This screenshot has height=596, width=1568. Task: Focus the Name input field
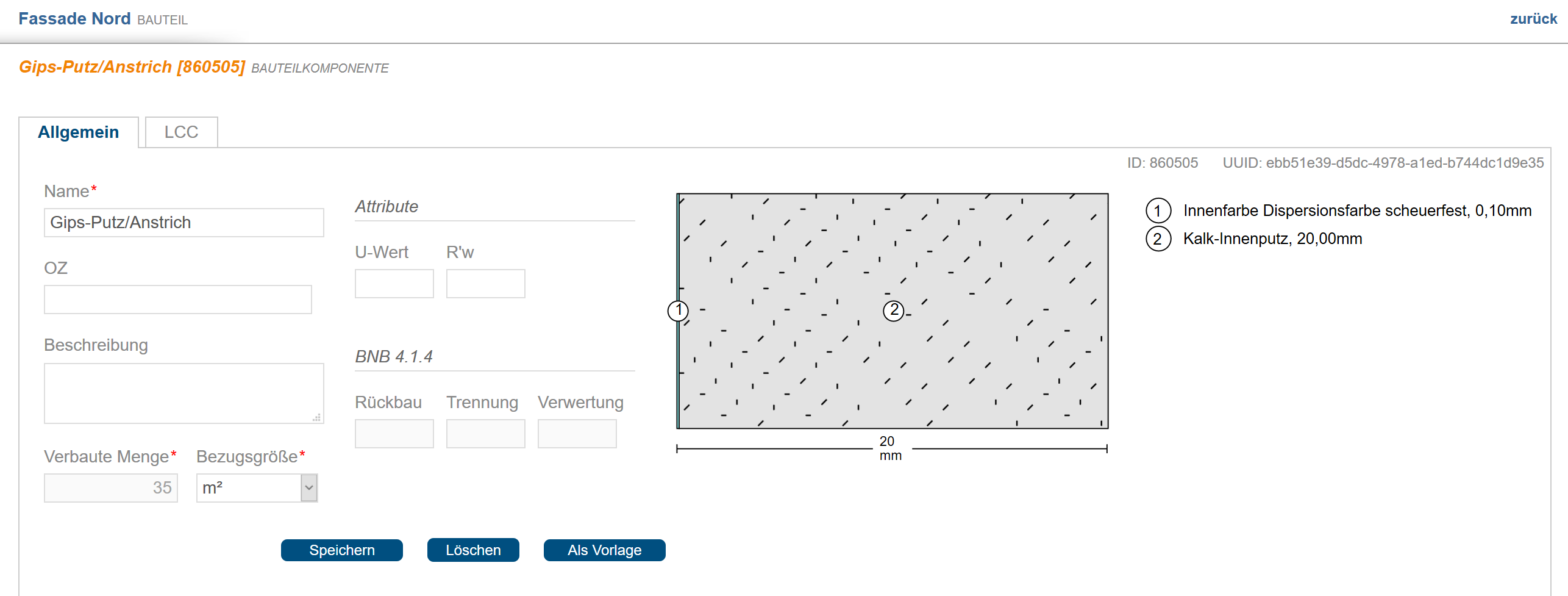(184, 223)
